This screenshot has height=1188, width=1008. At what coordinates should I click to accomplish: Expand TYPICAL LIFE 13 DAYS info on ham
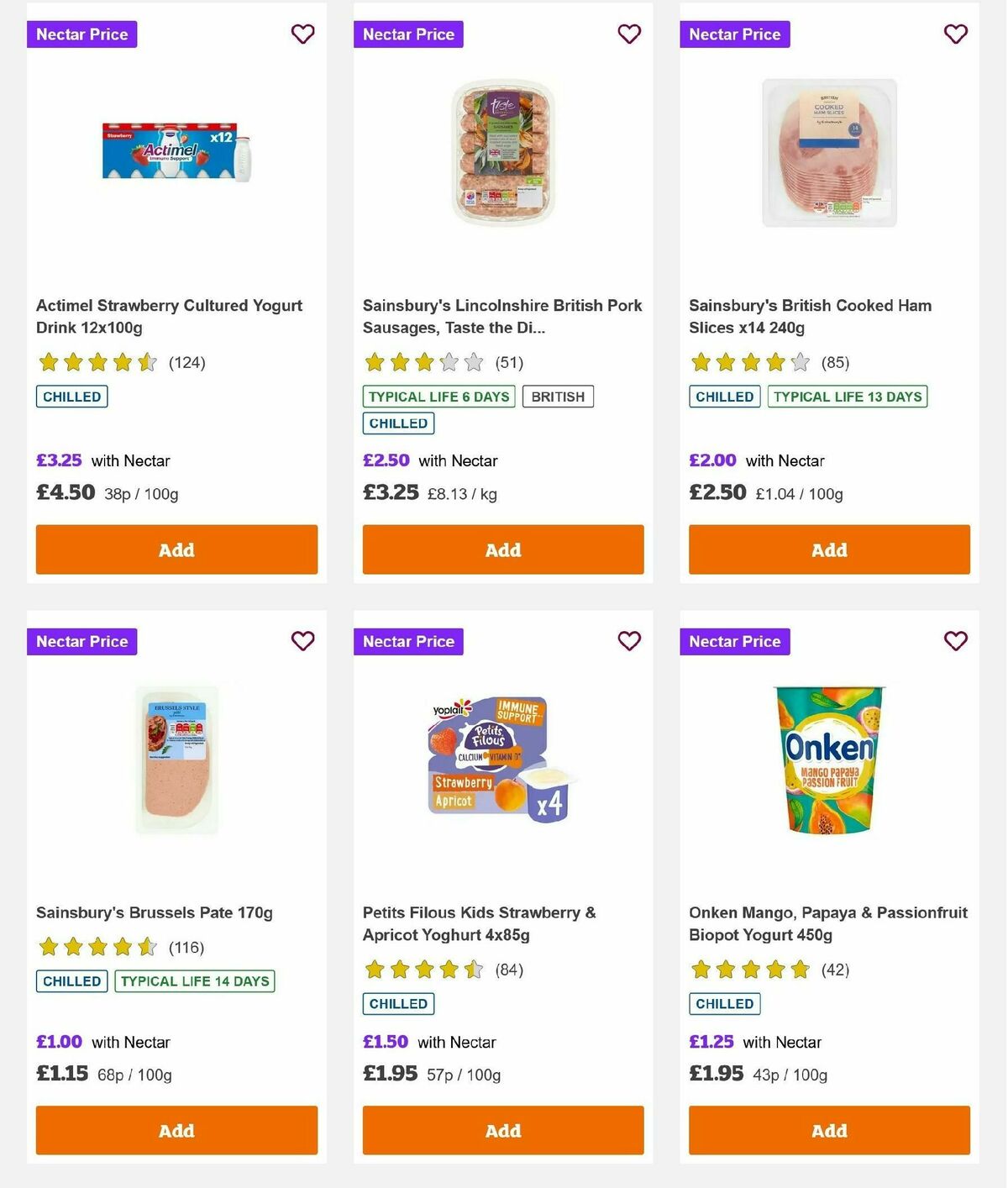(x=847, y=397)
